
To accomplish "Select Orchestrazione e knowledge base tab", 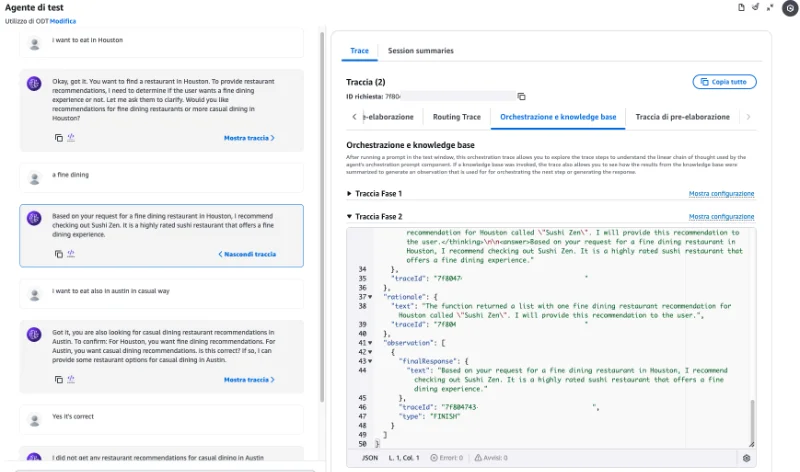I will 558,117.
